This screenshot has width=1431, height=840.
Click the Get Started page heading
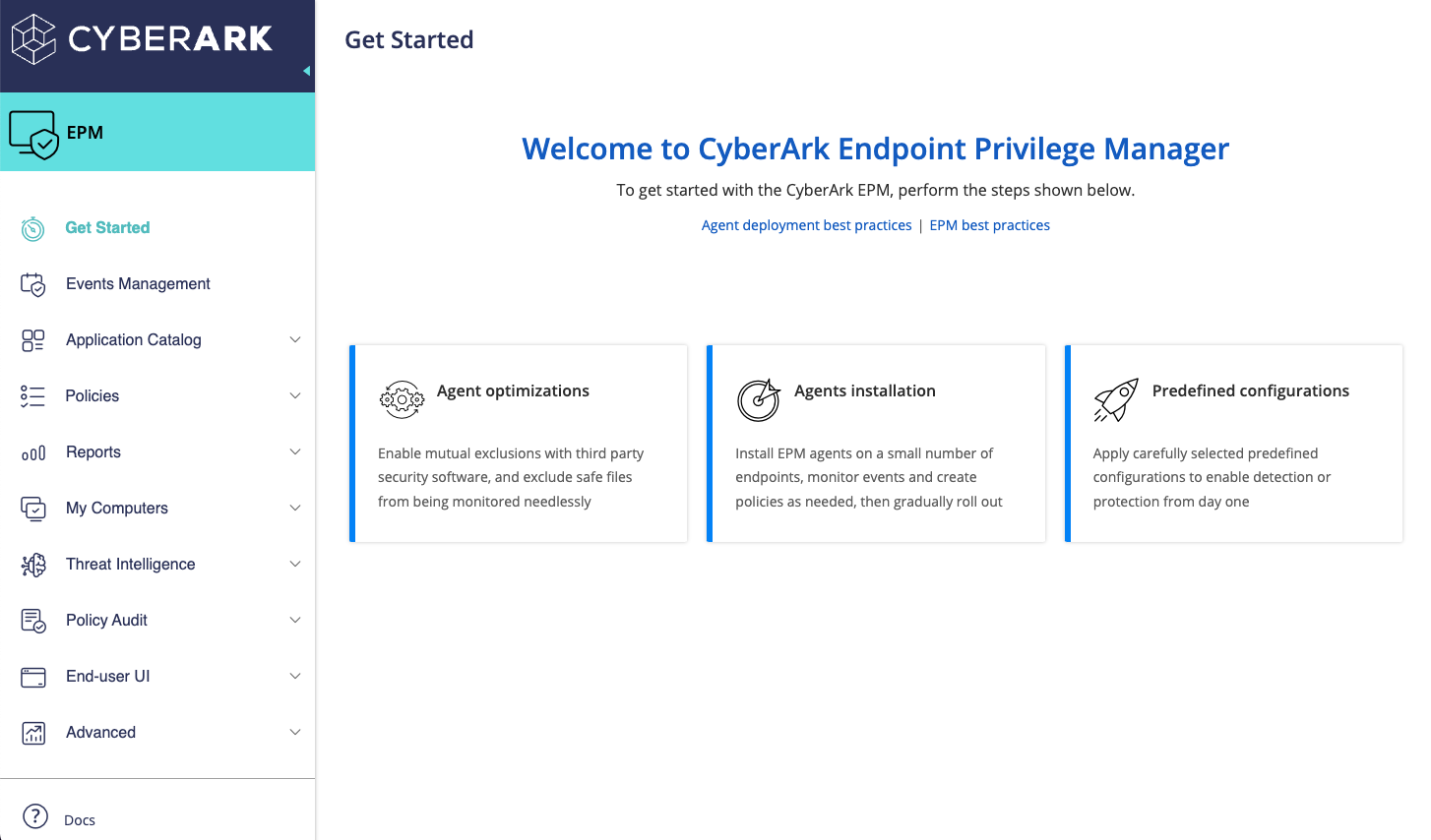[x=409, y=40]
